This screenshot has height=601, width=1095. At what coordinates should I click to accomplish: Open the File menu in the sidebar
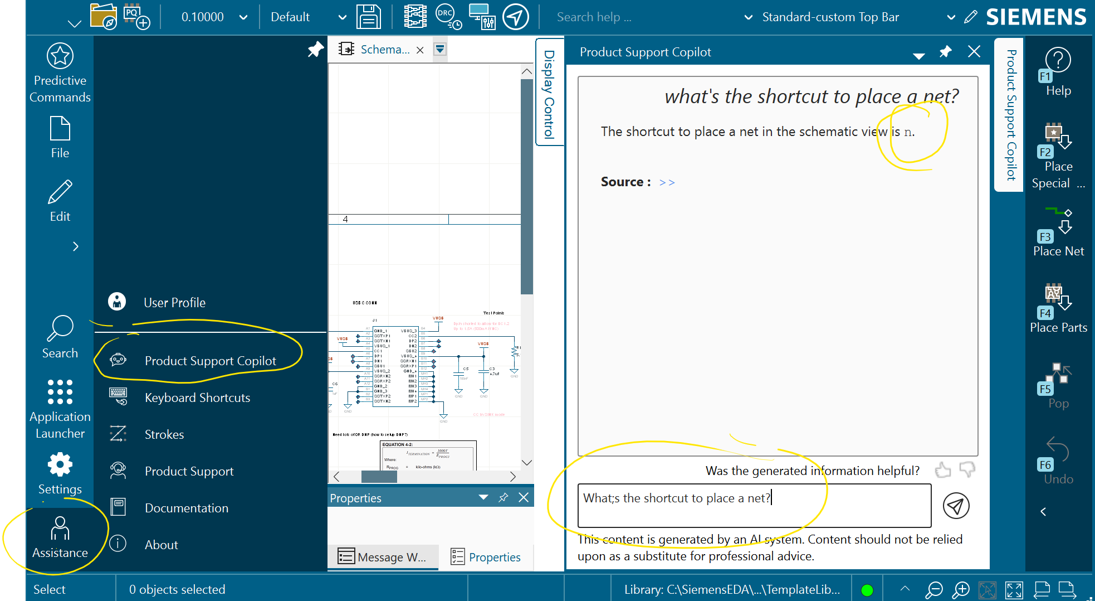pyautogui.click(x=60, y=137)
